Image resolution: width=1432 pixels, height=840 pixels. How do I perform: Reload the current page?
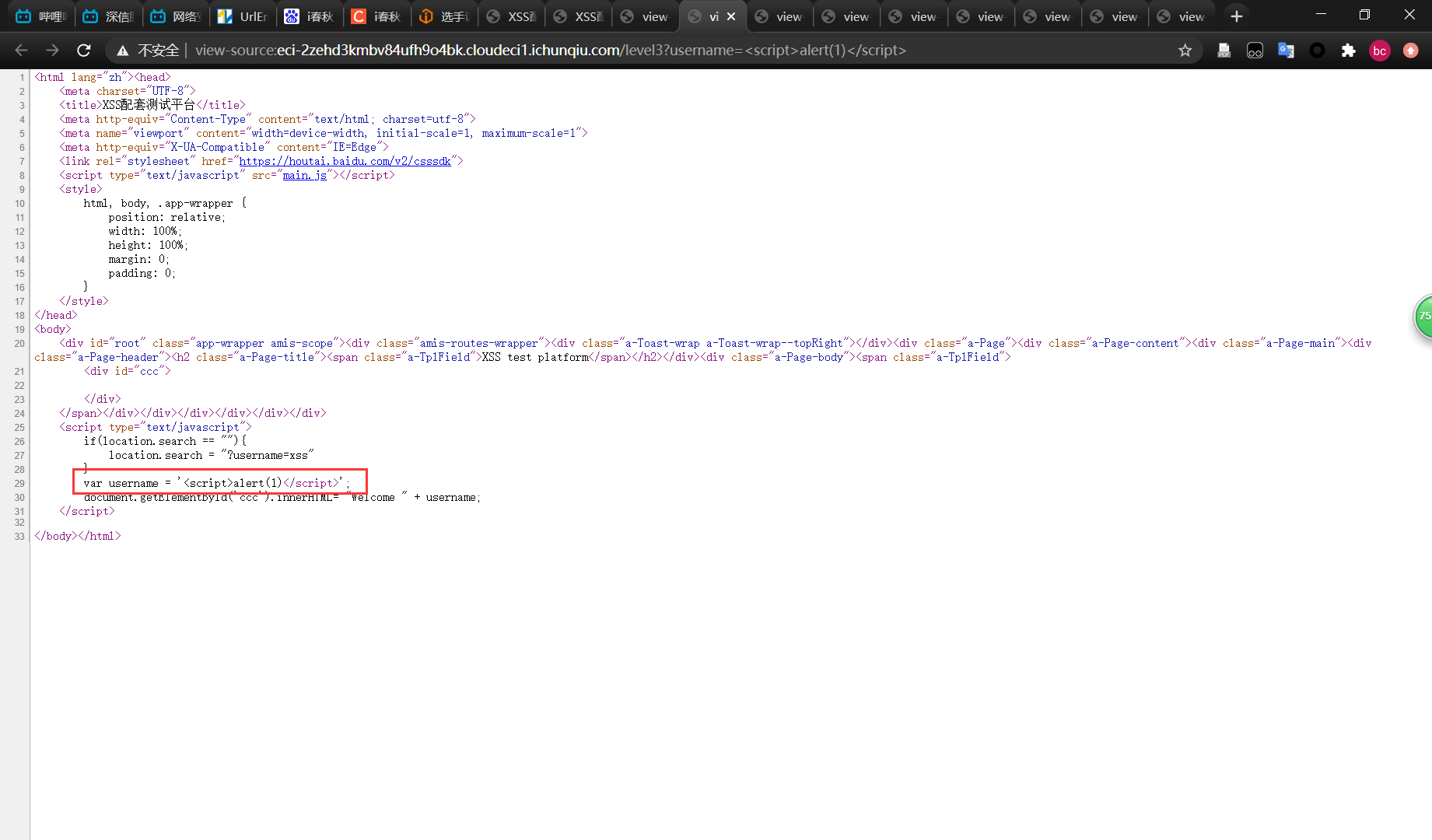pyautogui.click(x=84, y=51)
